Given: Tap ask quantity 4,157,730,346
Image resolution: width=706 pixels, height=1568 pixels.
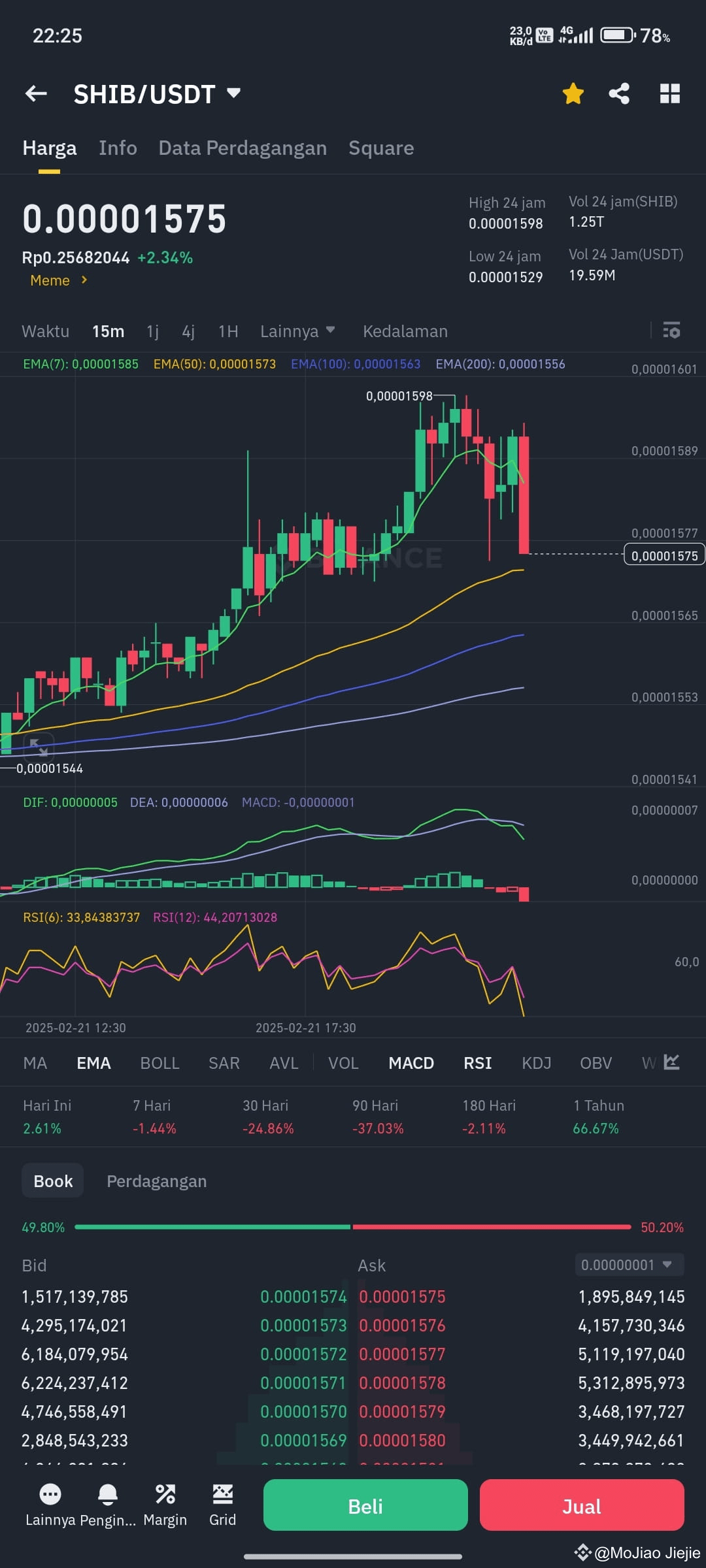Looking at the screenshot, I should [x=631, y=1326].
